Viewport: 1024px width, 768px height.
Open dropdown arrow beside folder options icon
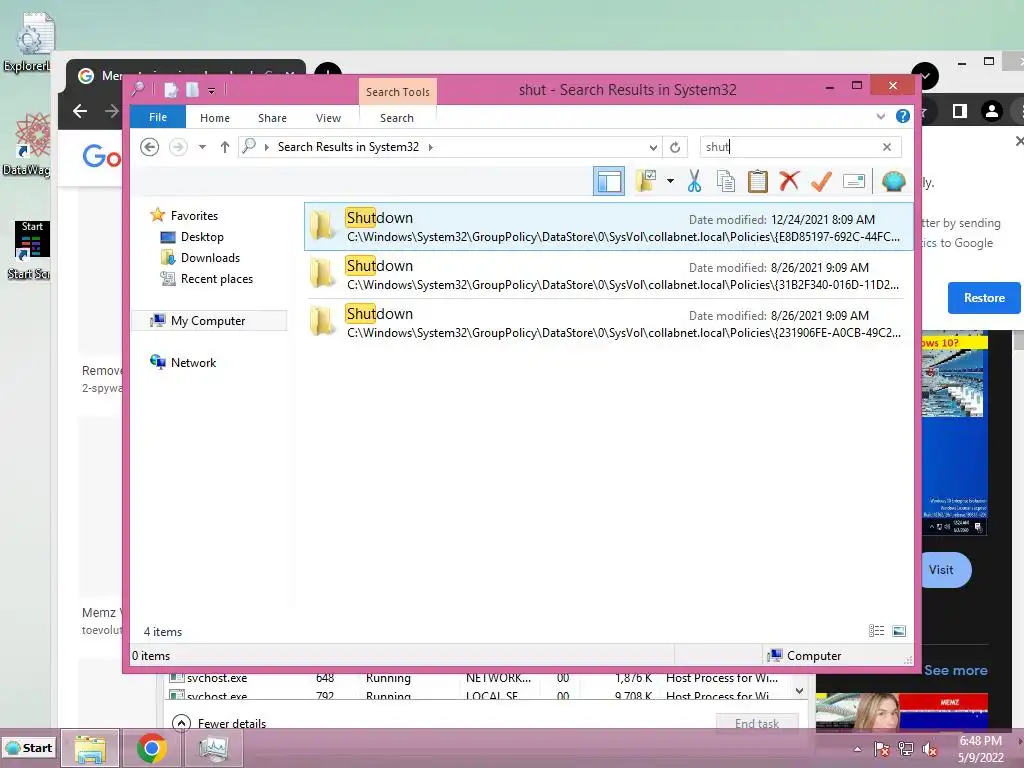point(670,181)
